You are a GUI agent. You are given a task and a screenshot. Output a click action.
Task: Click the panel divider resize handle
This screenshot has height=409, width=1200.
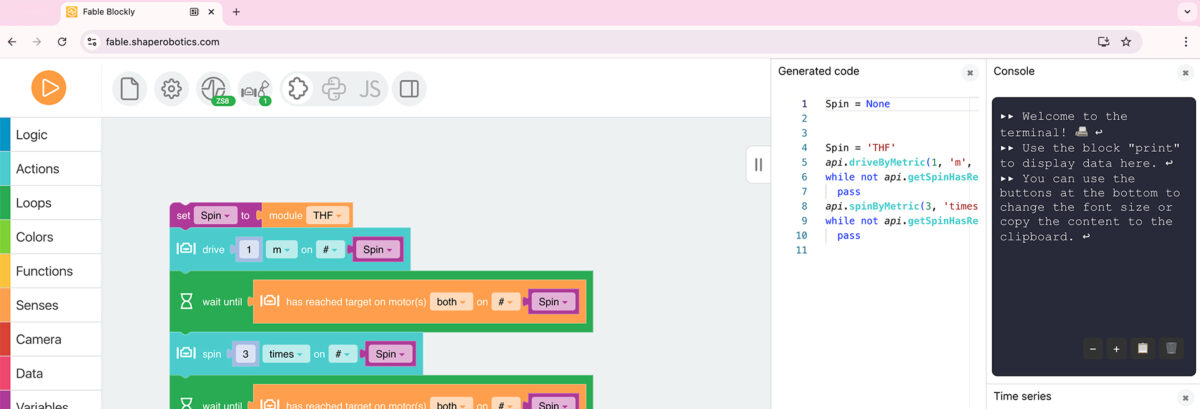(758, 165)
